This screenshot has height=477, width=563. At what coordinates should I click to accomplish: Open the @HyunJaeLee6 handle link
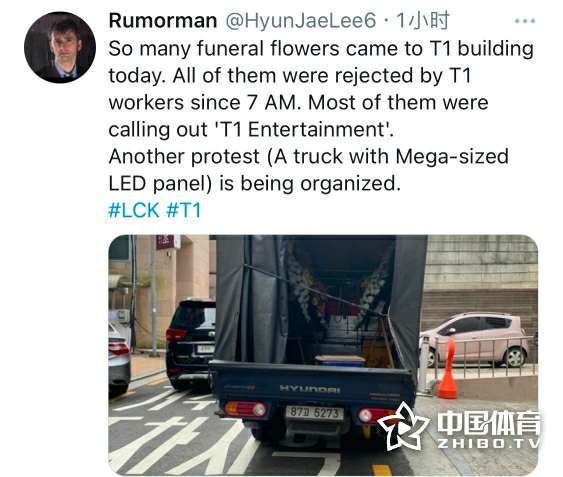click(x=301, y=21)
